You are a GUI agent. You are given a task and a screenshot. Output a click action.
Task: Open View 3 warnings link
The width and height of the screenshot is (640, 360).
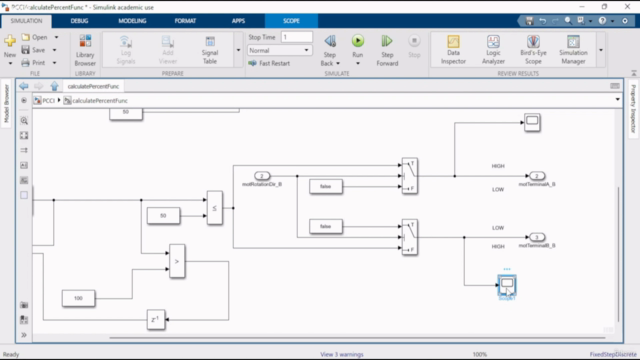tap(342, 354)
